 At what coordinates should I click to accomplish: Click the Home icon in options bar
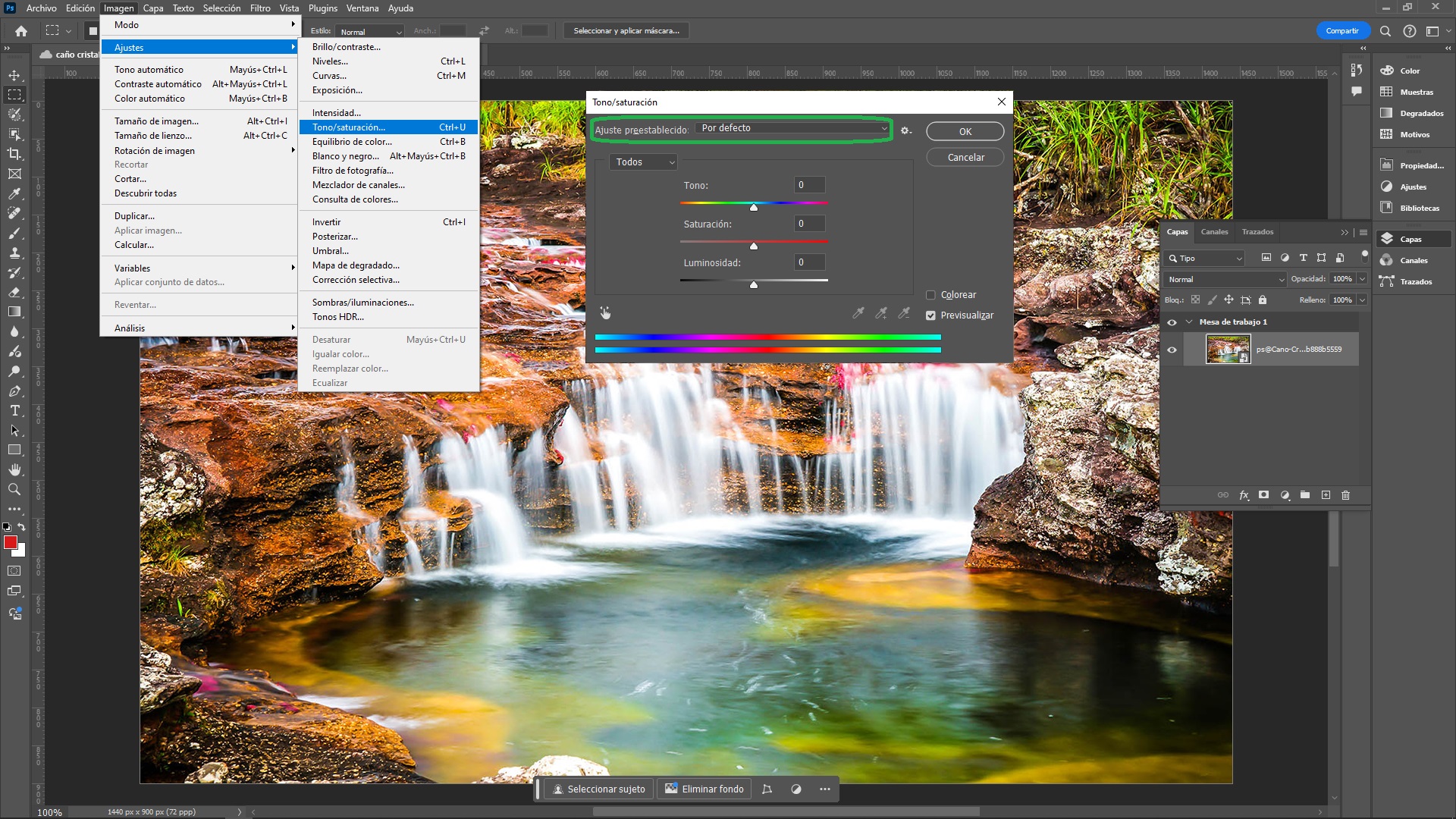tap(21, 31)
